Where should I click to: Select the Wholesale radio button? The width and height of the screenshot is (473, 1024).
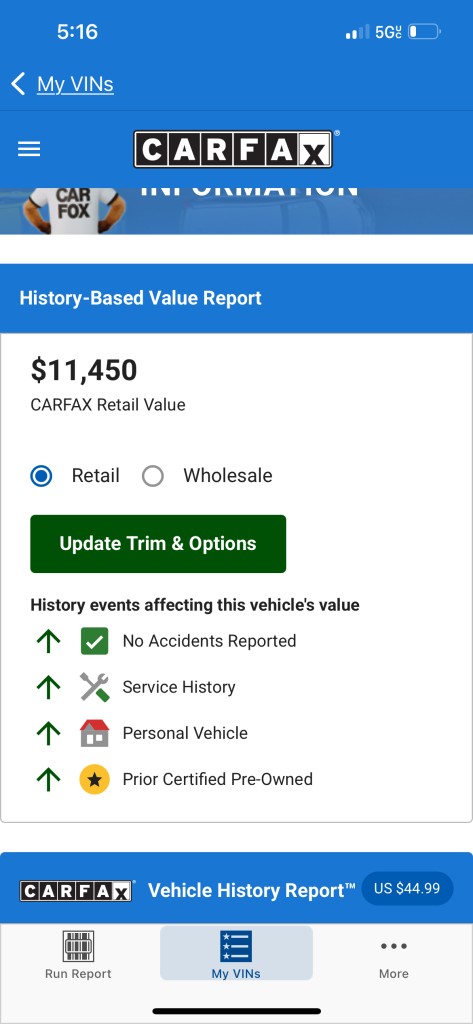point(153,476)
